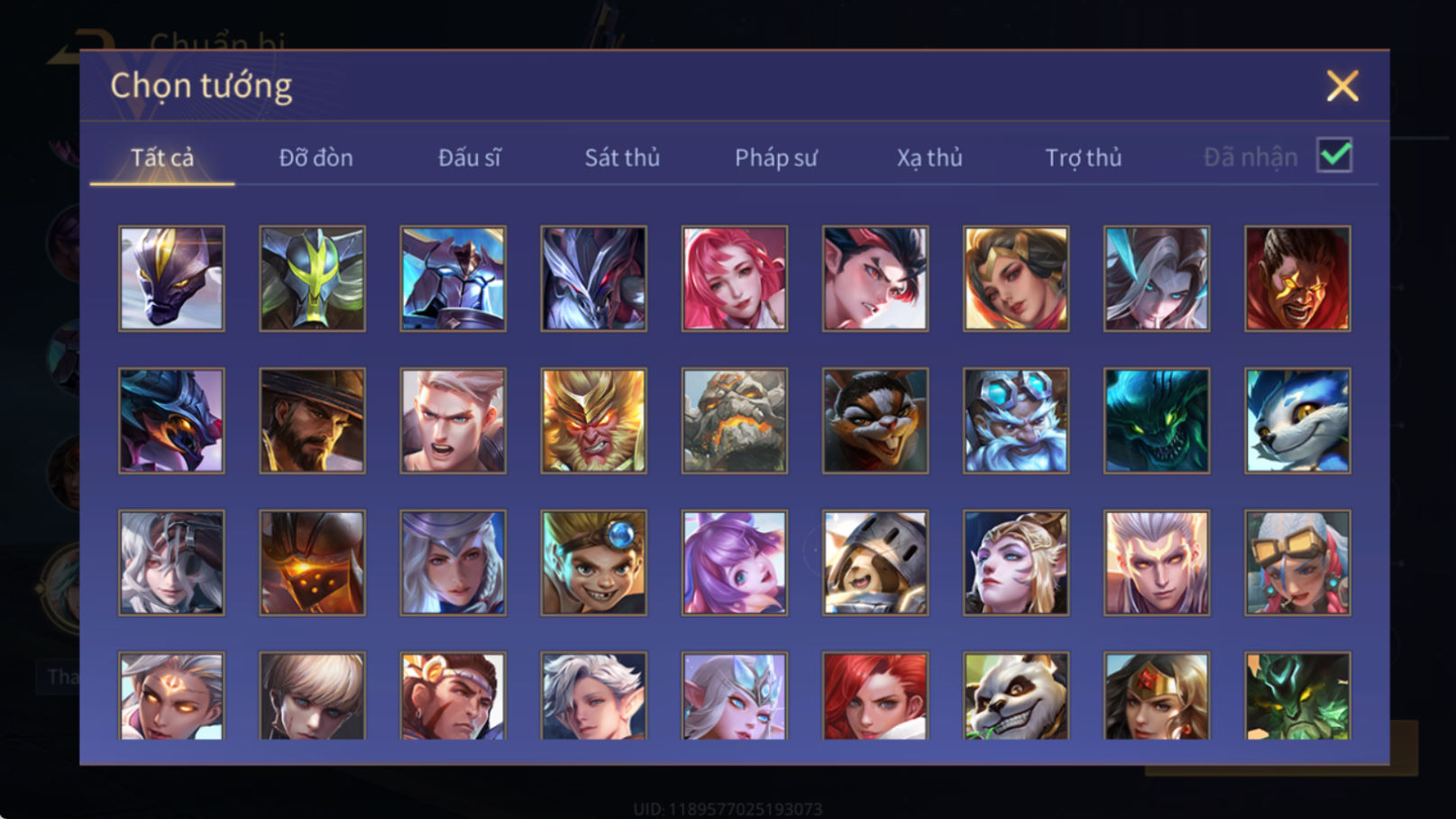Choose the panda hero portrait
Image resolution: width=1456 pixels, height=819 pixels.
(x=1016, y=696)
